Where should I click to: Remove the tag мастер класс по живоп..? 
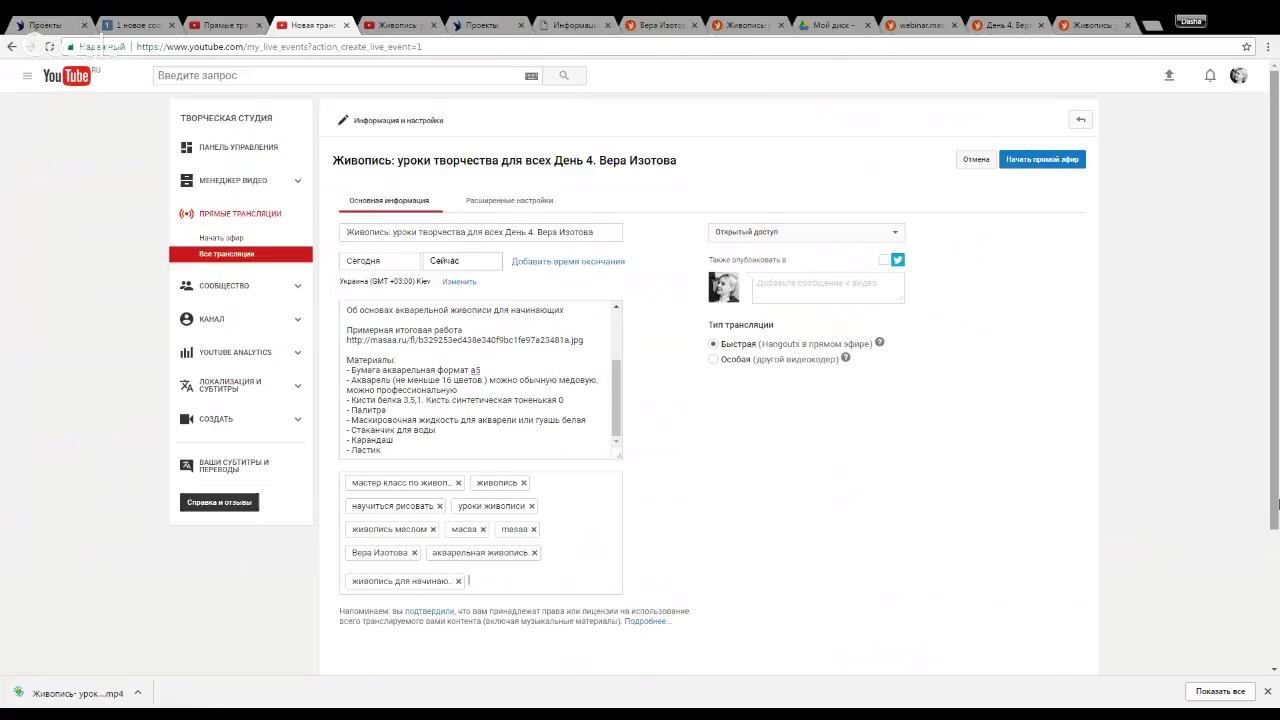point(458,483)
